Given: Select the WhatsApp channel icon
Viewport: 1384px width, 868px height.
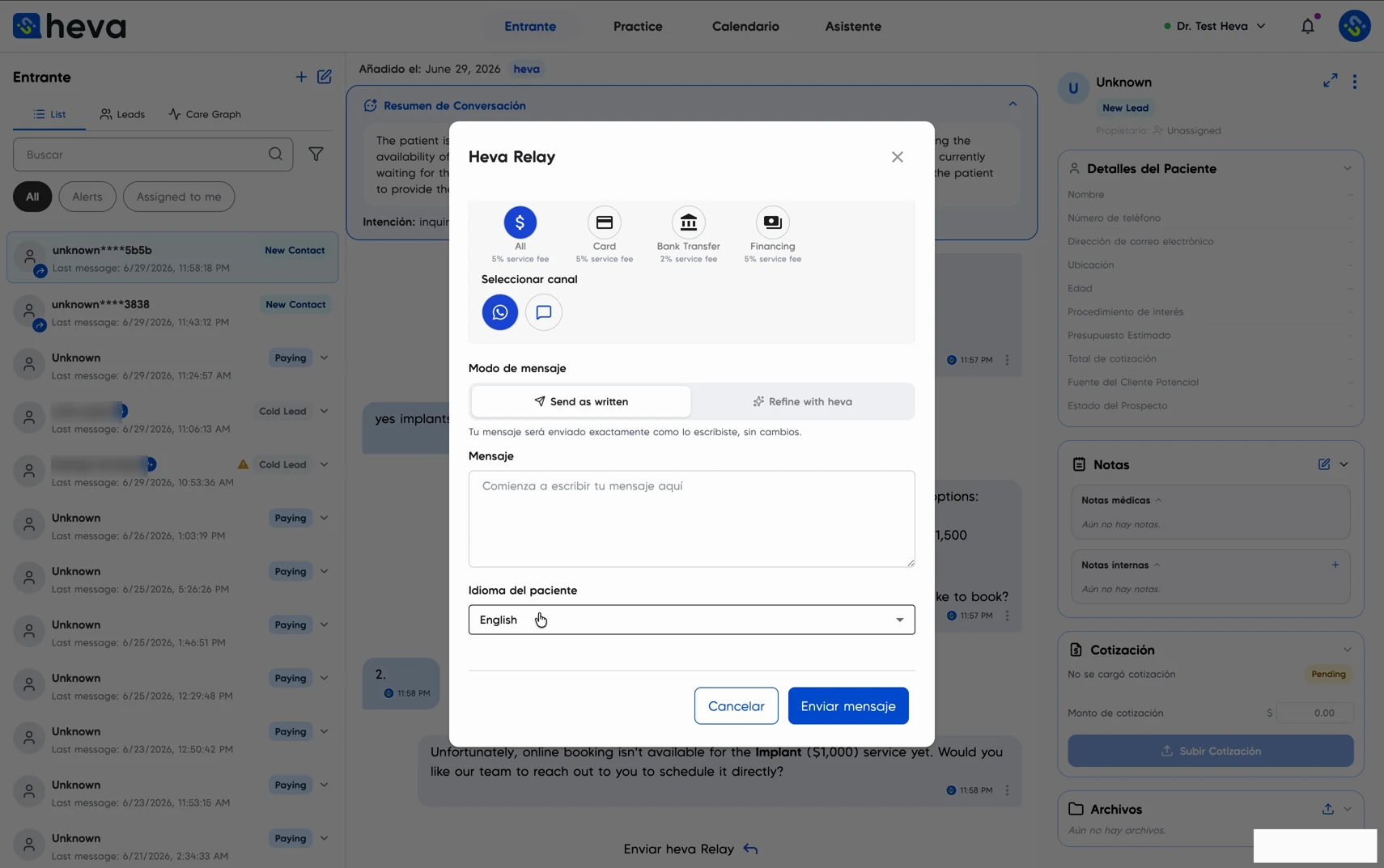Looking at the screenshot, I should [x=500, y=312].
